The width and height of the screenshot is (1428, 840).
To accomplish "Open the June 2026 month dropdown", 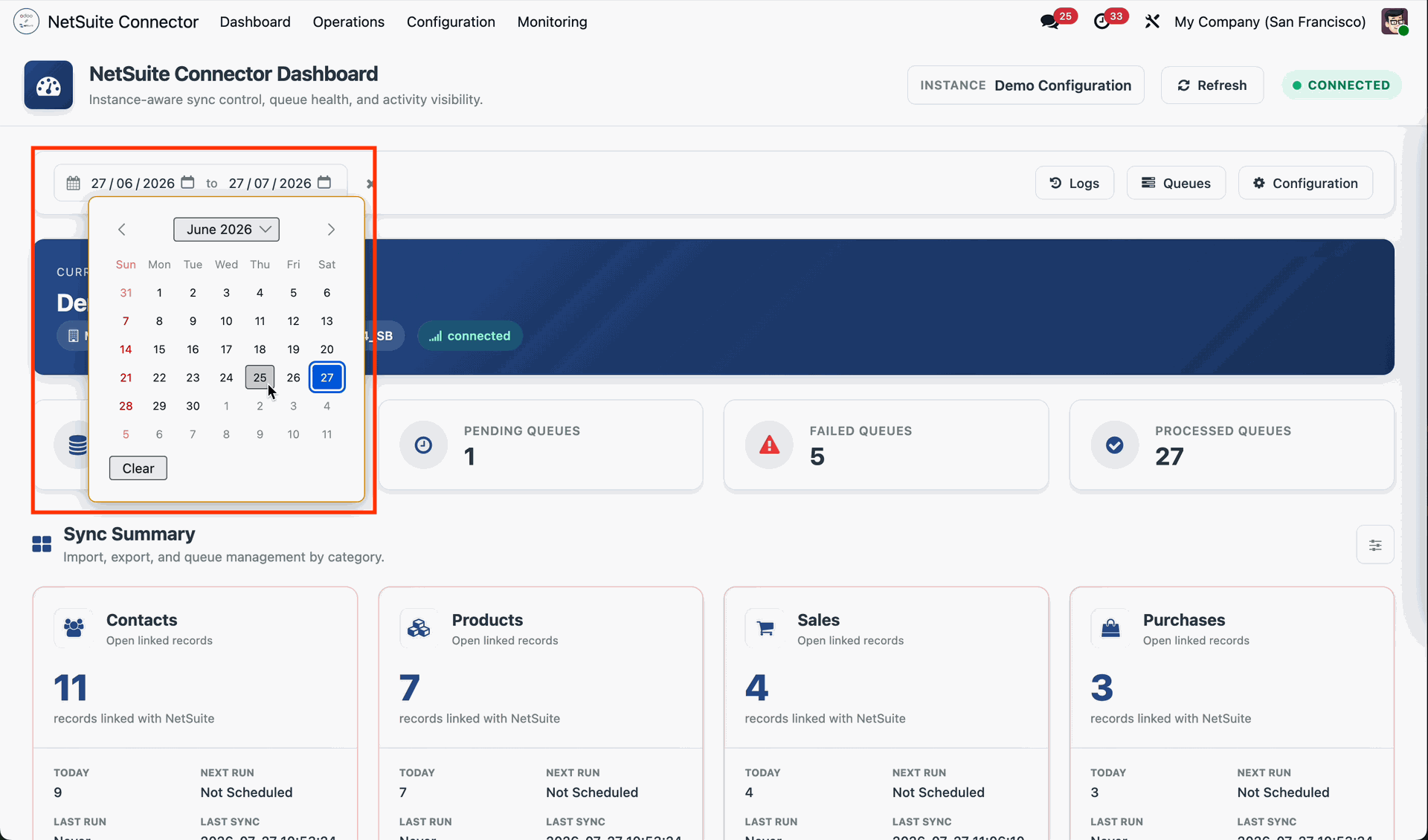I will click(x=226, y=230).
